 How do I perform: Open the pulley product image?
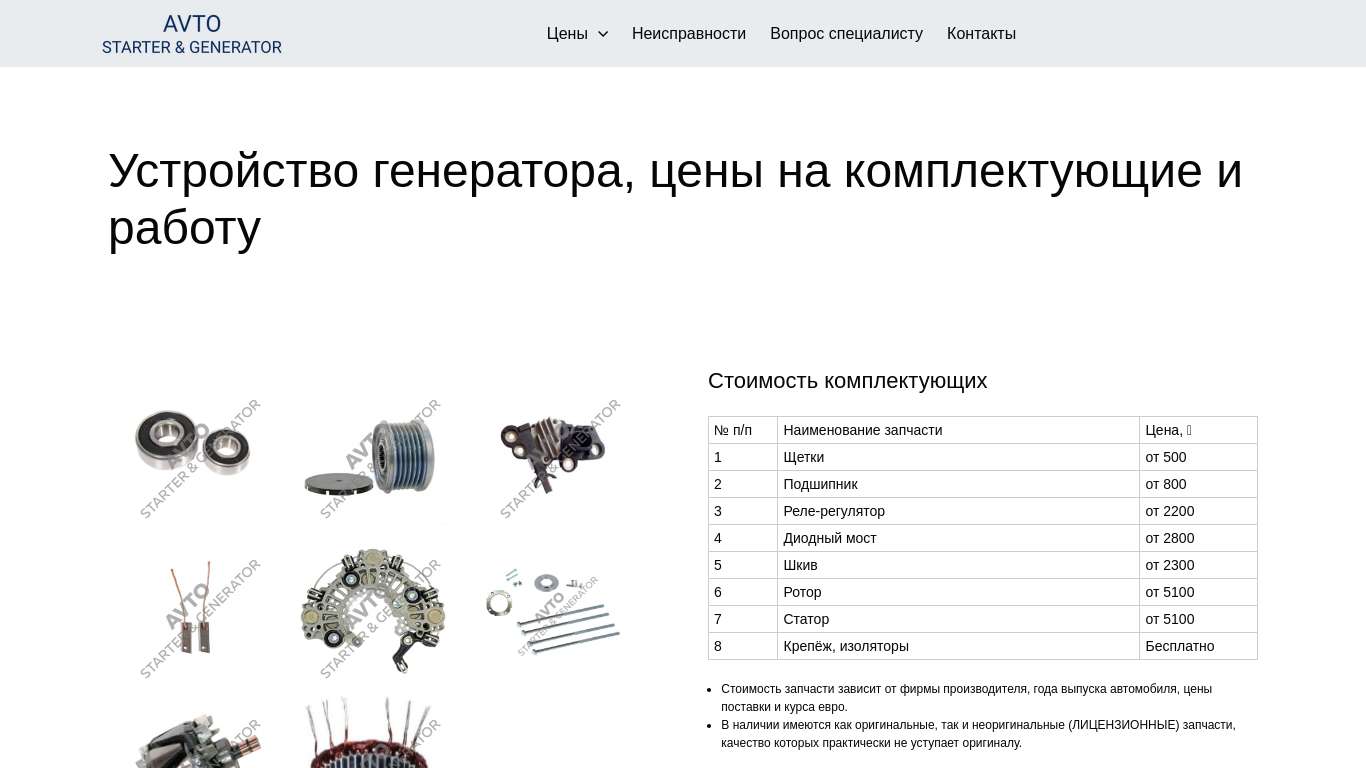click(x=373, y=456)
